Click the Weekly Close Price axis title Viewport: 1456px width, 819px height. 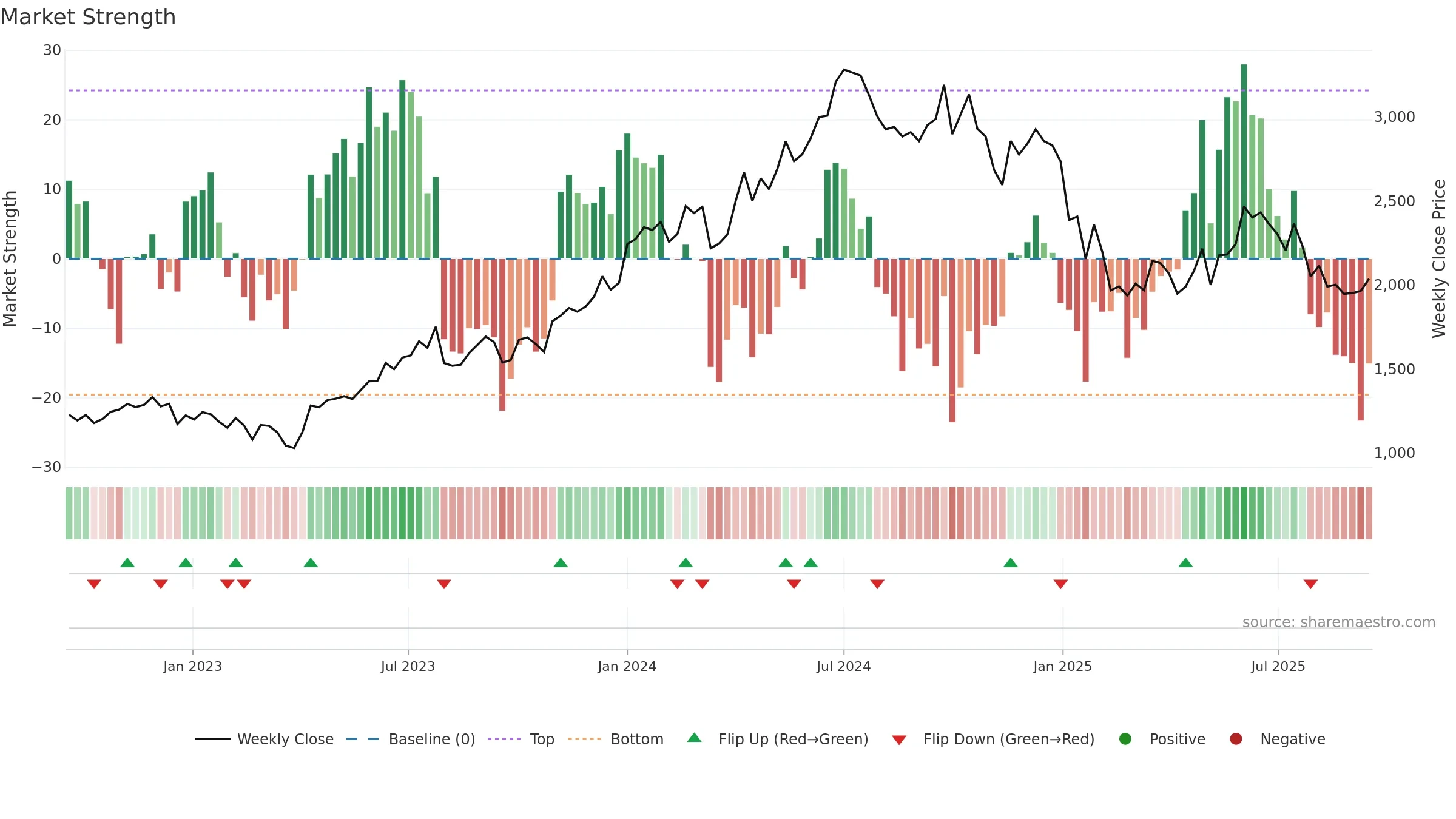1439,258
